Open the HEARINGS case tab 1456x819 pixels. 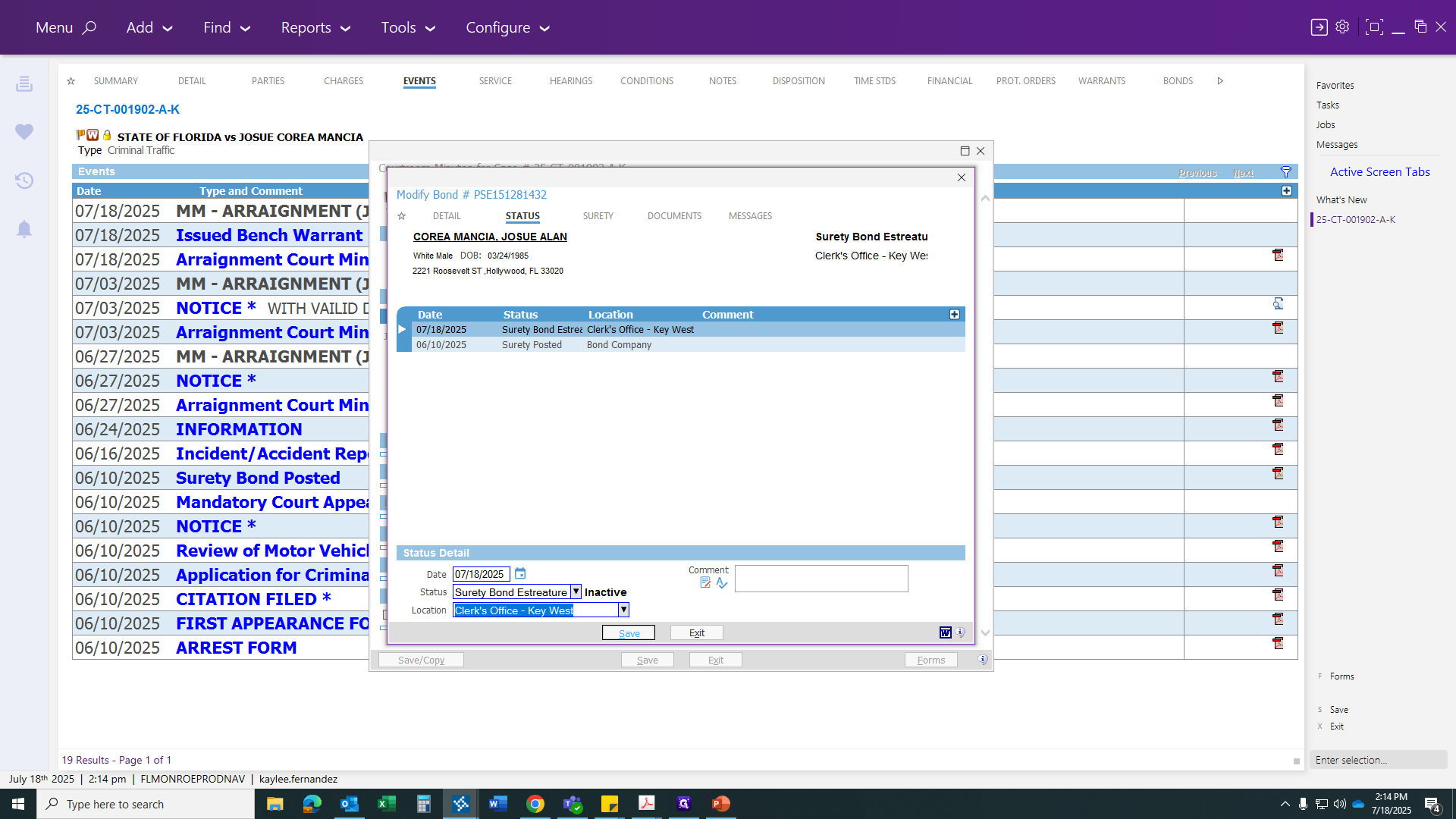point(571,81)
